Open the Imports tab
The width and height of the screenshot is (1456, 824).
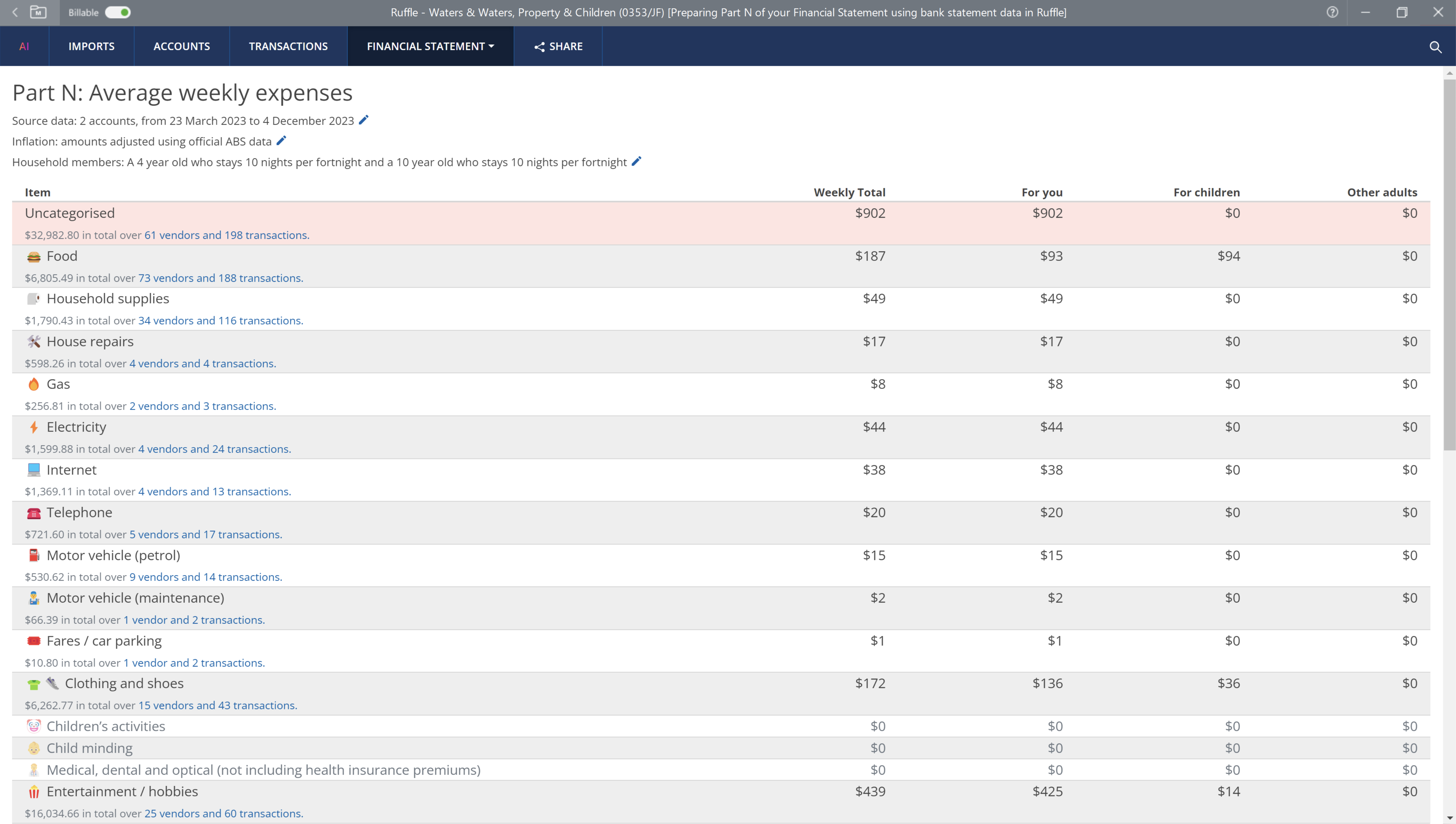click(91, 46)
